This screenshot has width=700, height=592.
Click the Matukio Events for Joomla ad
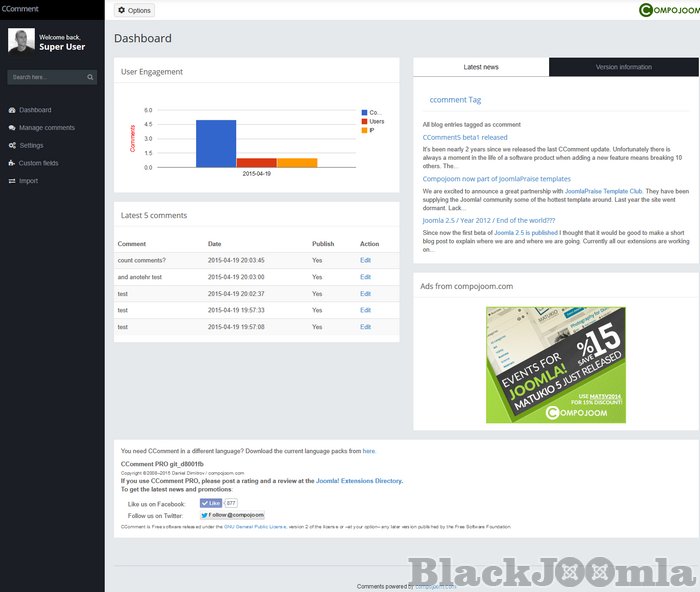point(555,364)
